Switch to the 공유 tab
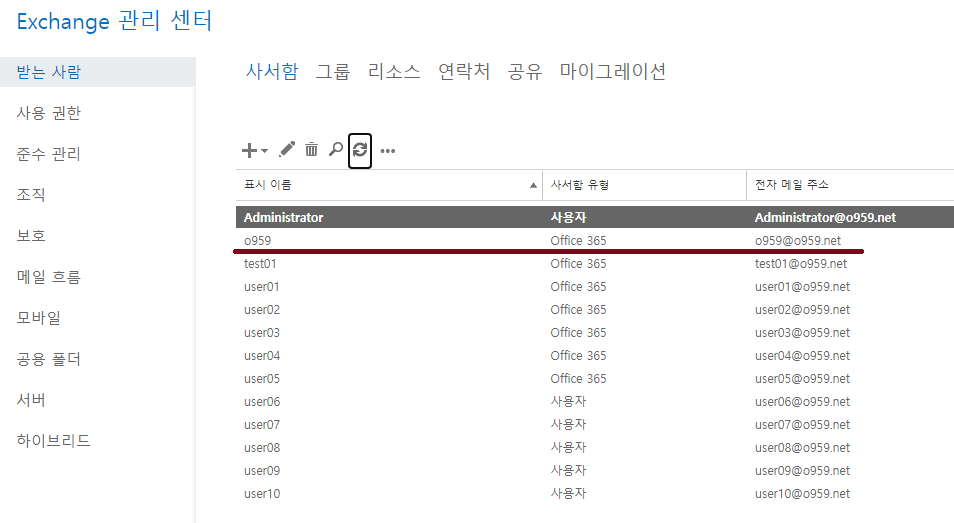 pyautogui.click(x=525, y=71)
